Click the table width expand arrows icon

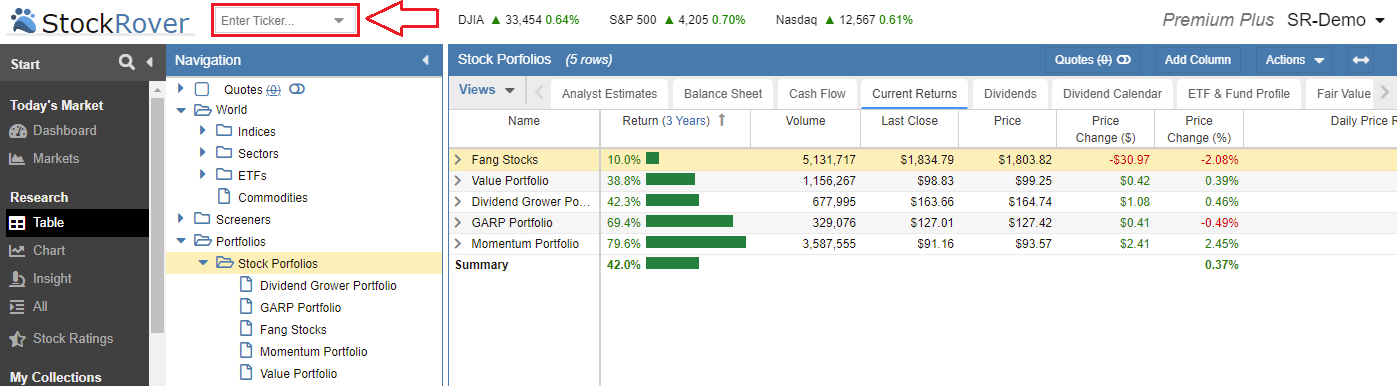pos(1361,60)
